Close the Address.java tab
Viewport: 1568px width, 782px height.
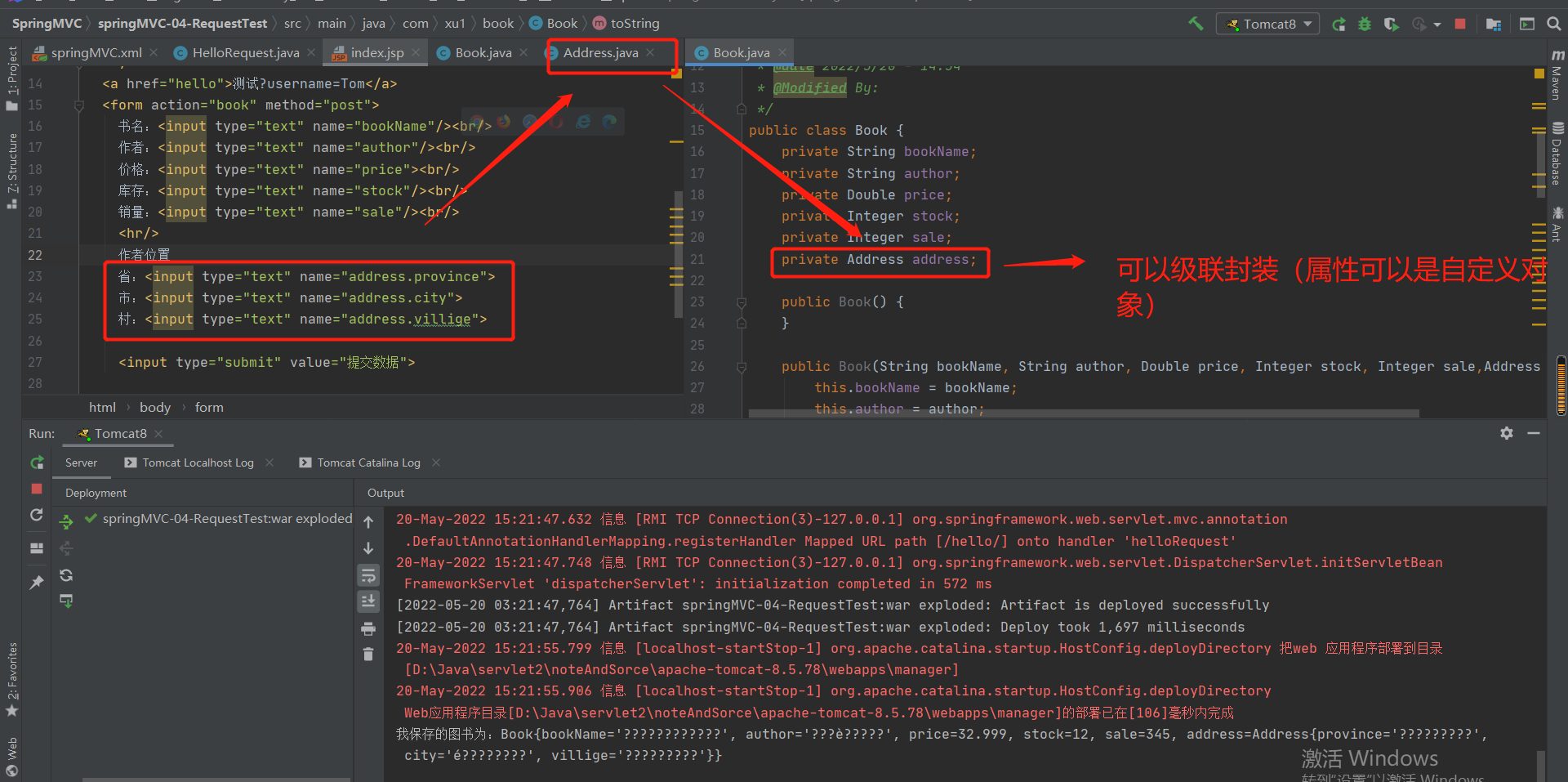point(650,52)
